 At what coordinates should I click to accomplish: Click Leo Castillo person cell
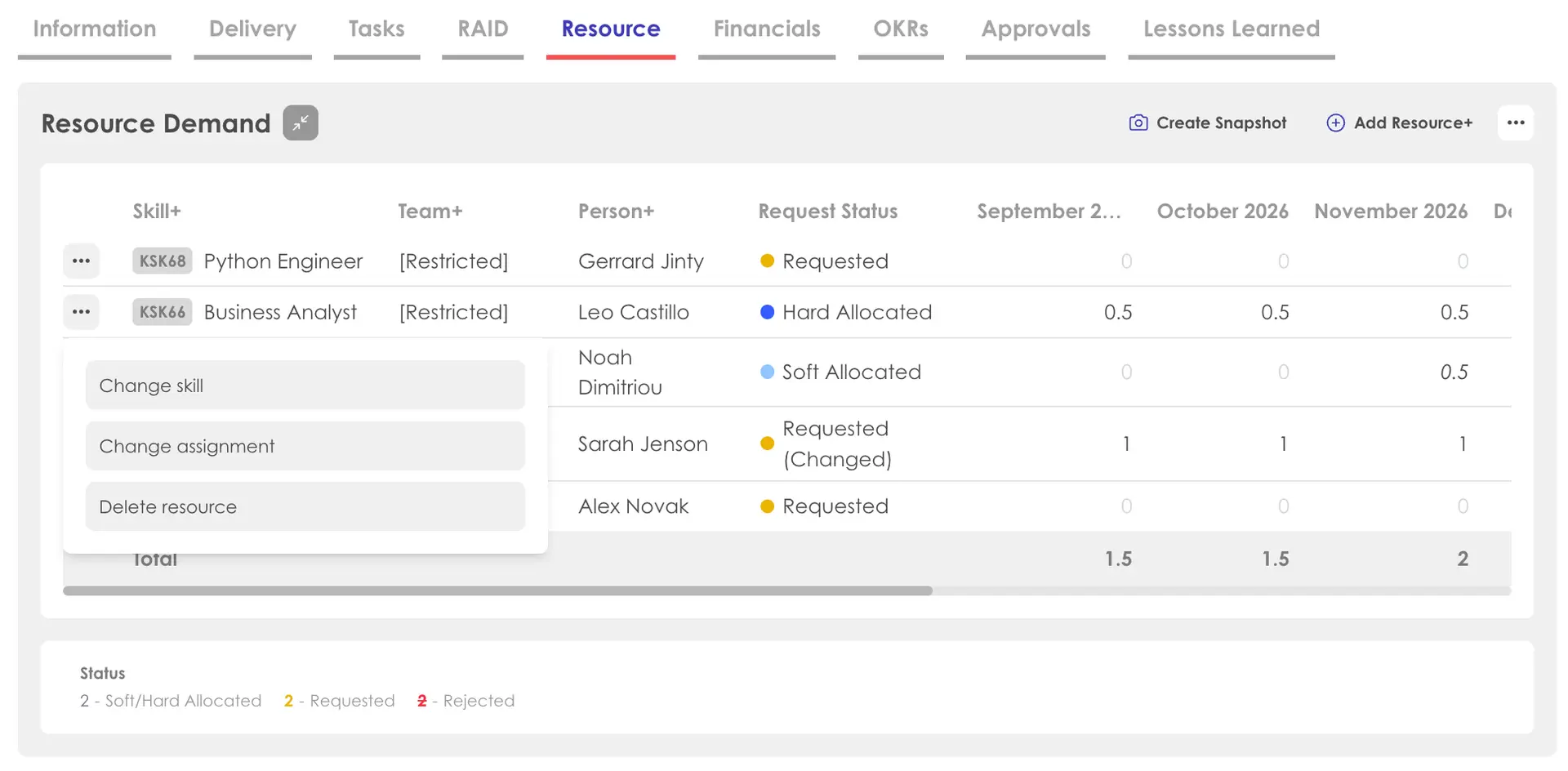pyautogui.click(x=634, y=312)
